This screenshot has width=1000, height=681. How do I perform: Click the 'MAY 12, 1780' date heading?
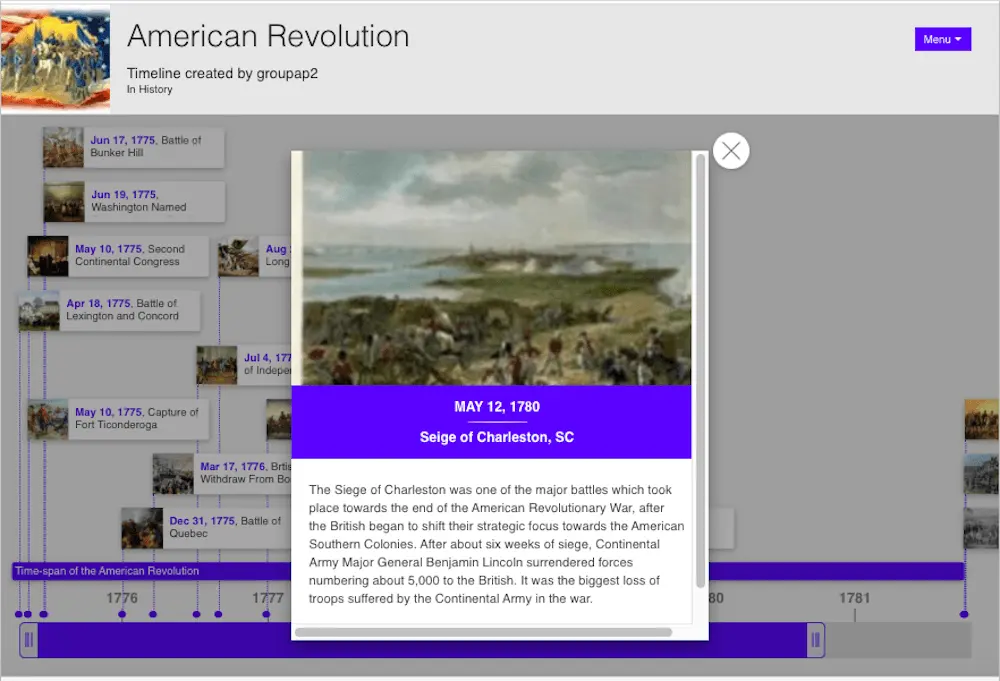[x=497, y=407]
